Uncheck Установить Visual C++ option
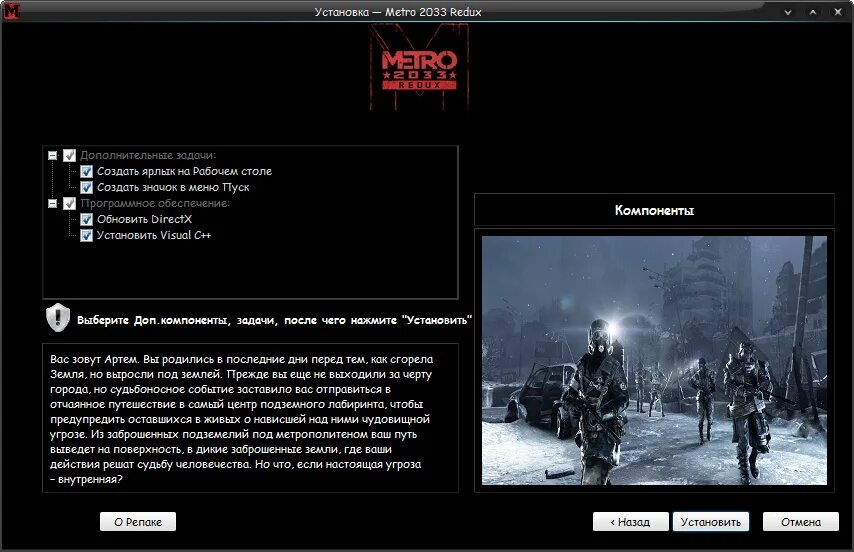854x552 pixels. click(x=86, y=236)
